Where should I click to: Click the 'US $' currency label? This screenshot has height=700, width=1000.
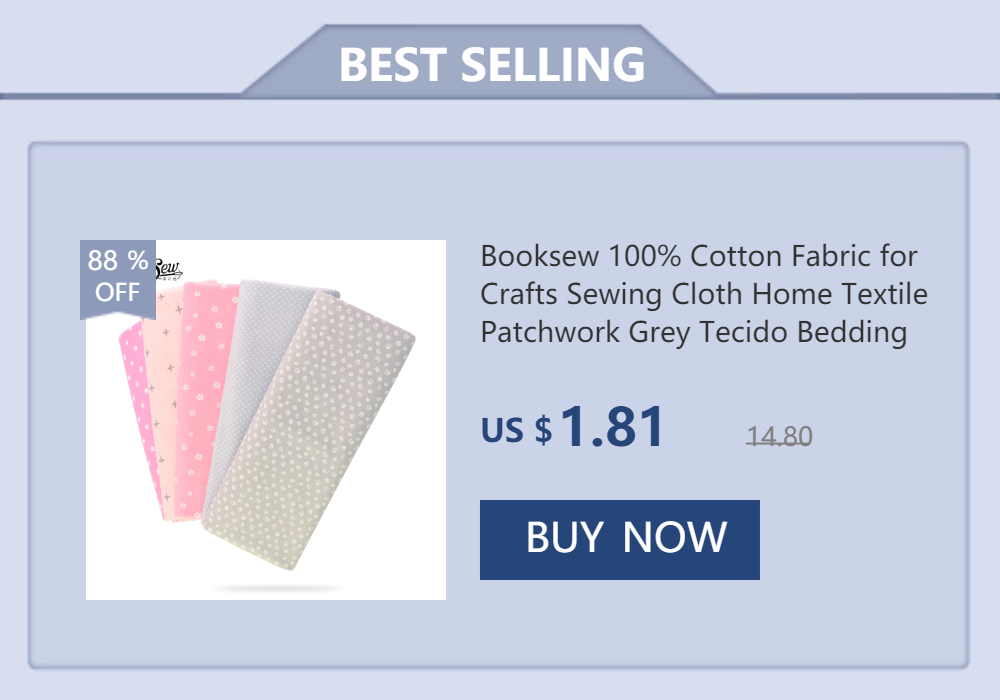tap(516, 429)
